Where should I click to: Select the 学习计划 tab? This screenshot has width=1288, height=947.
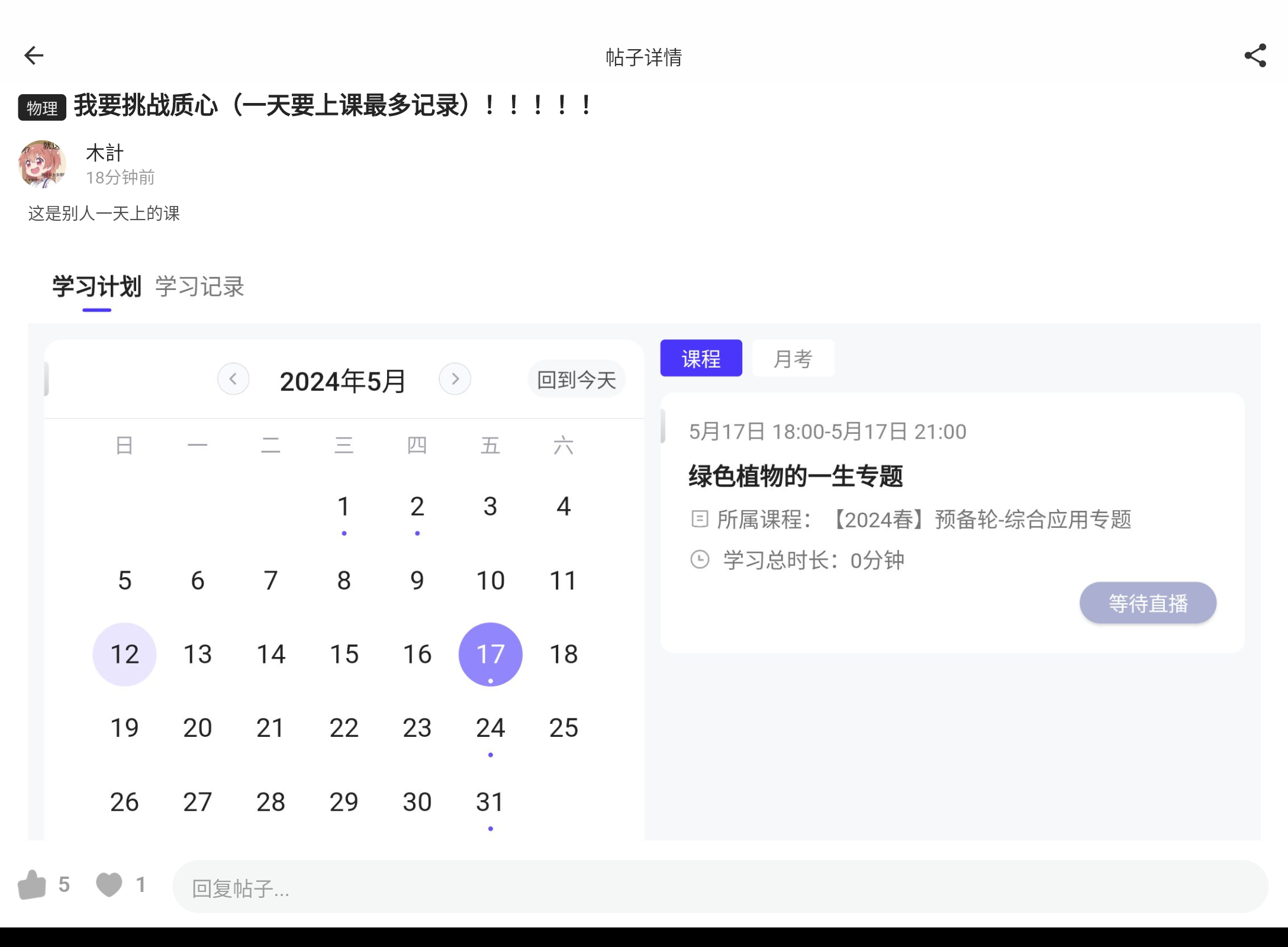click(x=96, y=287)
